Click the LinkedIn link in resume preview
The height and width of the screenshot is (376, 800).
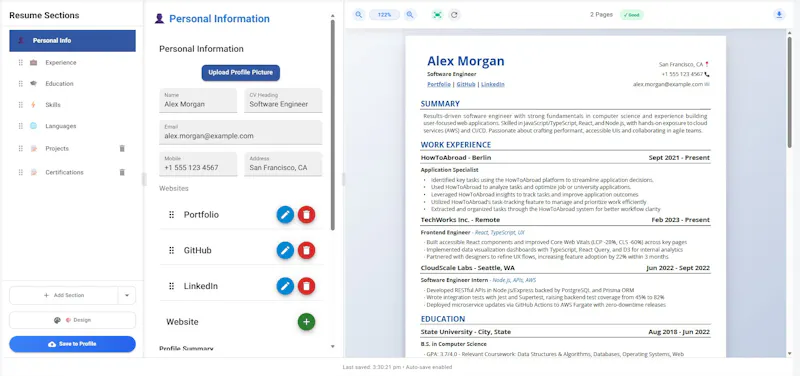click(493, 84)
